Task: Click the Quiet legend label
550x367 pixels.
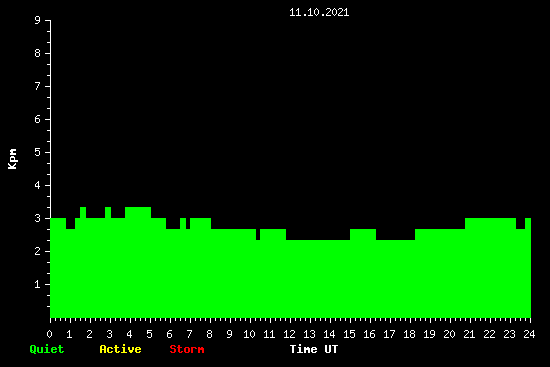Action: pos(47,349)
